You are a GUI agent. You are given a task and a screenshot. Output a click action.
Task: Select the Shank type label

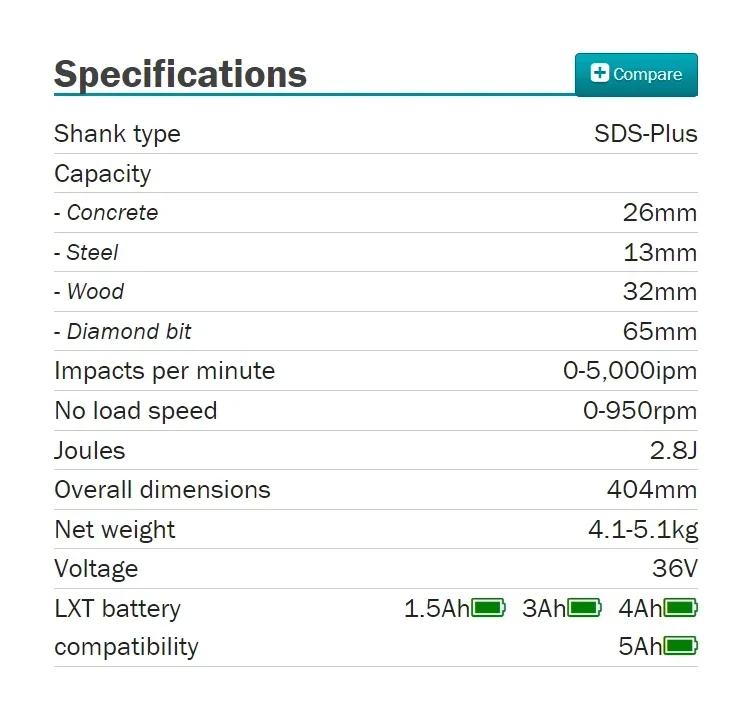point(117,134)
